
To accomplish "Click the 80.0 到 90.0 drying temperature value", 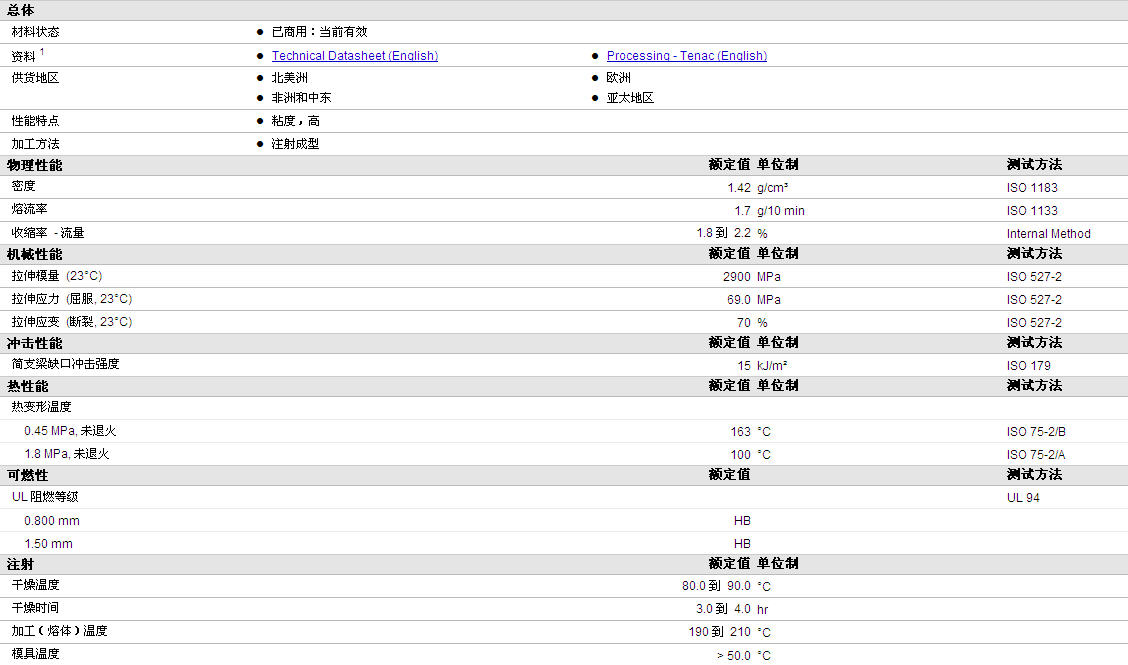I will [x=717, y=587].
